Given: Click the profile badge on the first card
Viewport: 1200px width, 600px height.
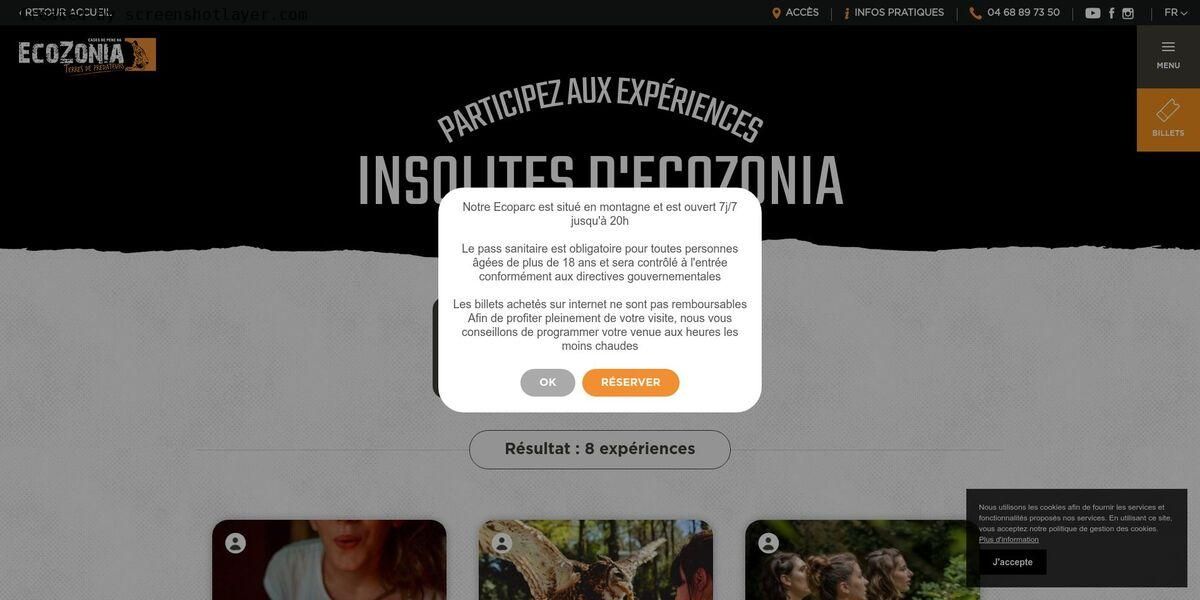Looking at the screenshot, I should point(236,543).
